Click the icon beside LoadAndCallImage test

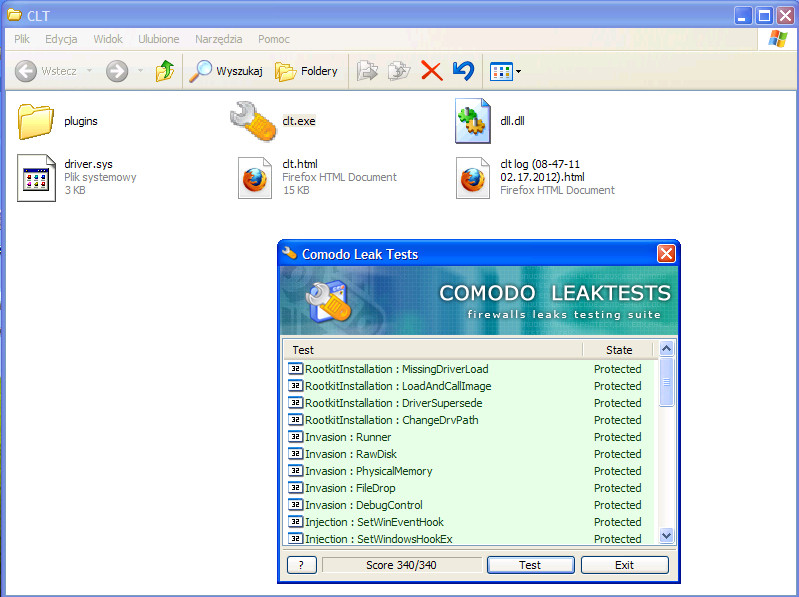tap(296, 386)
